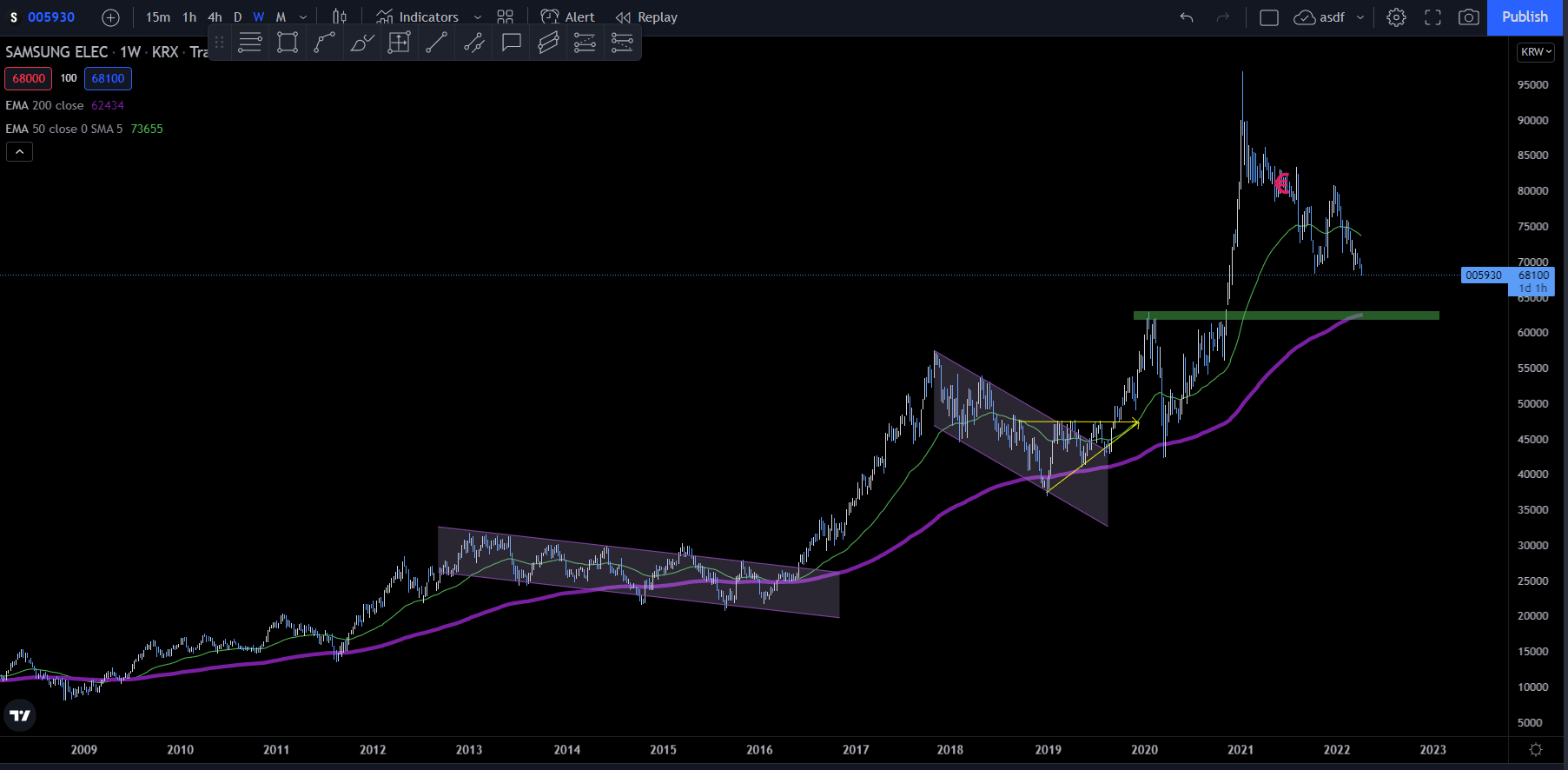Image resolution: width=1568 pixels, height=770 pixels.
Task: Select the rectangle drawing tool
Action: [288, 42]
